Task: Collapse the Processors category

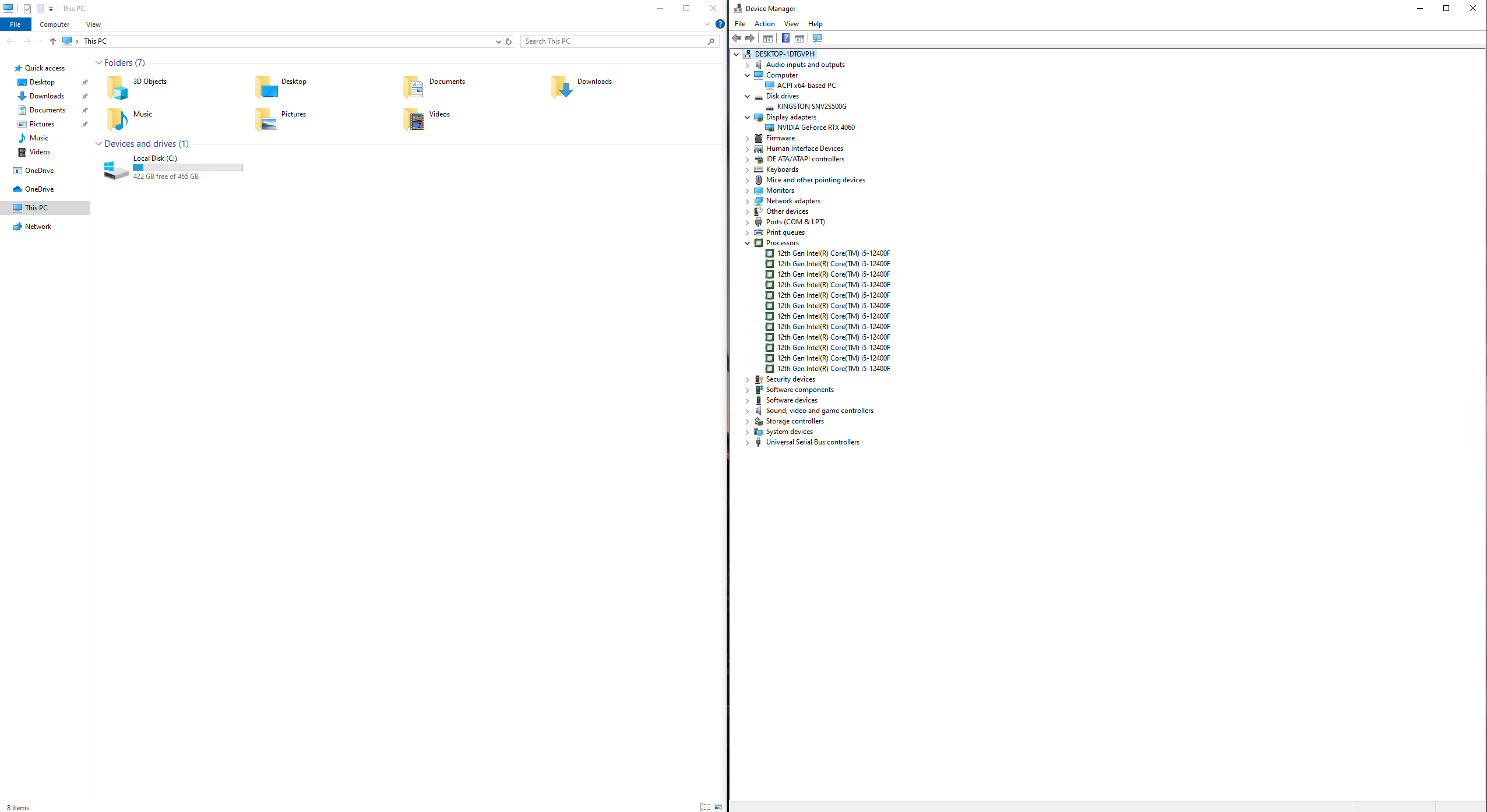Action: tap(748, 243)
